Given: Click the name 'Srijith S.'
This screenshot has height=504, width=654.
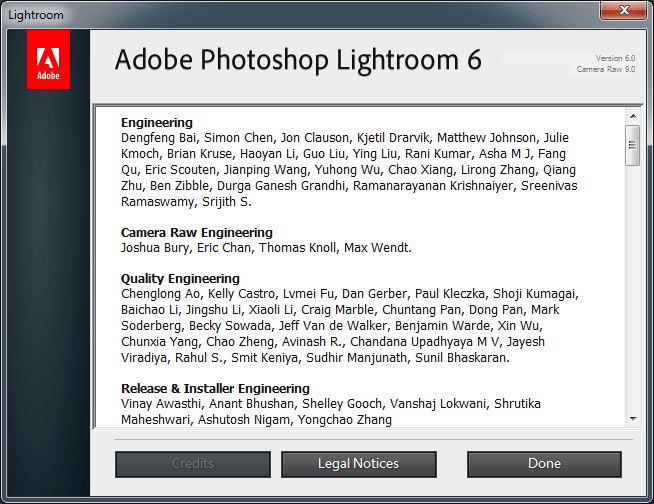Looking at the screenshot, I should pos(226,202).
